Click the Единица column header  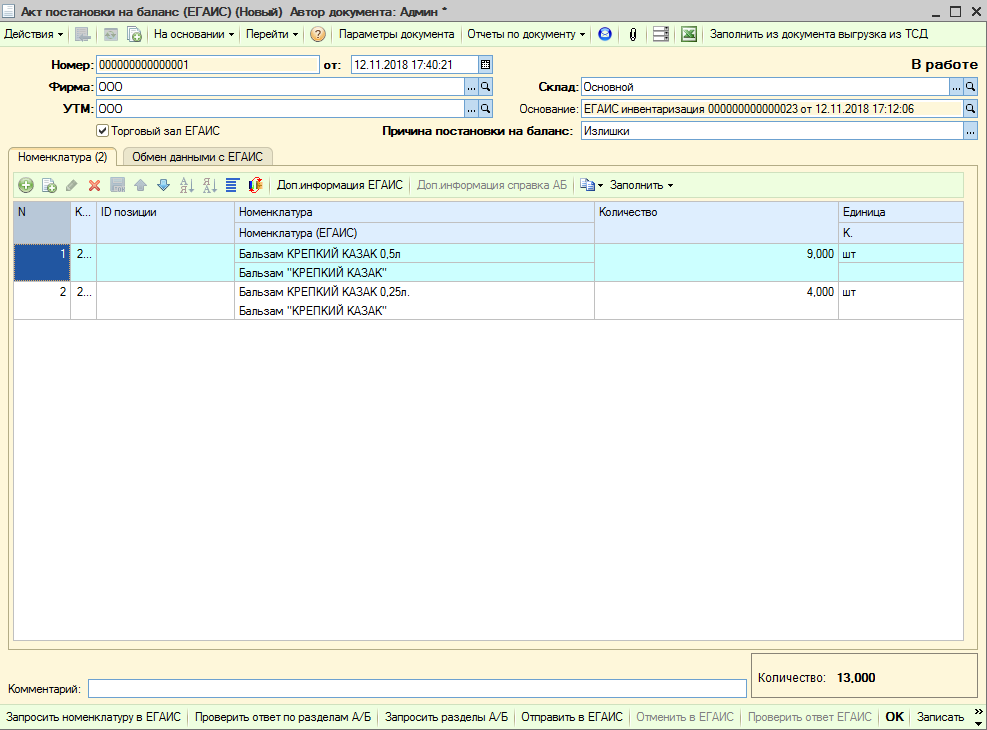(x=901, y=212)
